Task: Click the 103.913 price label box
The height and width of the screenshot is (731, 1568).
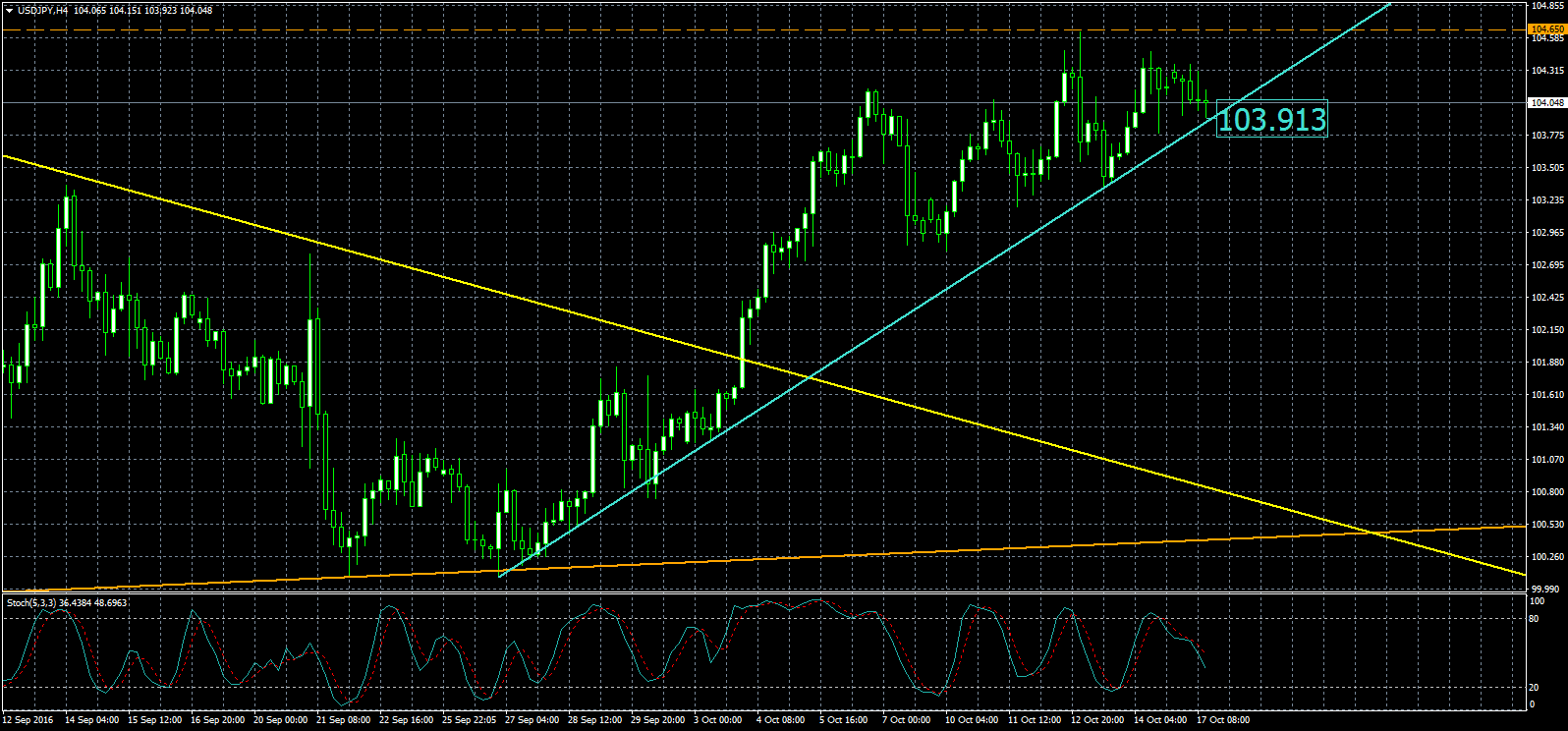Action: click(1271, 119)
